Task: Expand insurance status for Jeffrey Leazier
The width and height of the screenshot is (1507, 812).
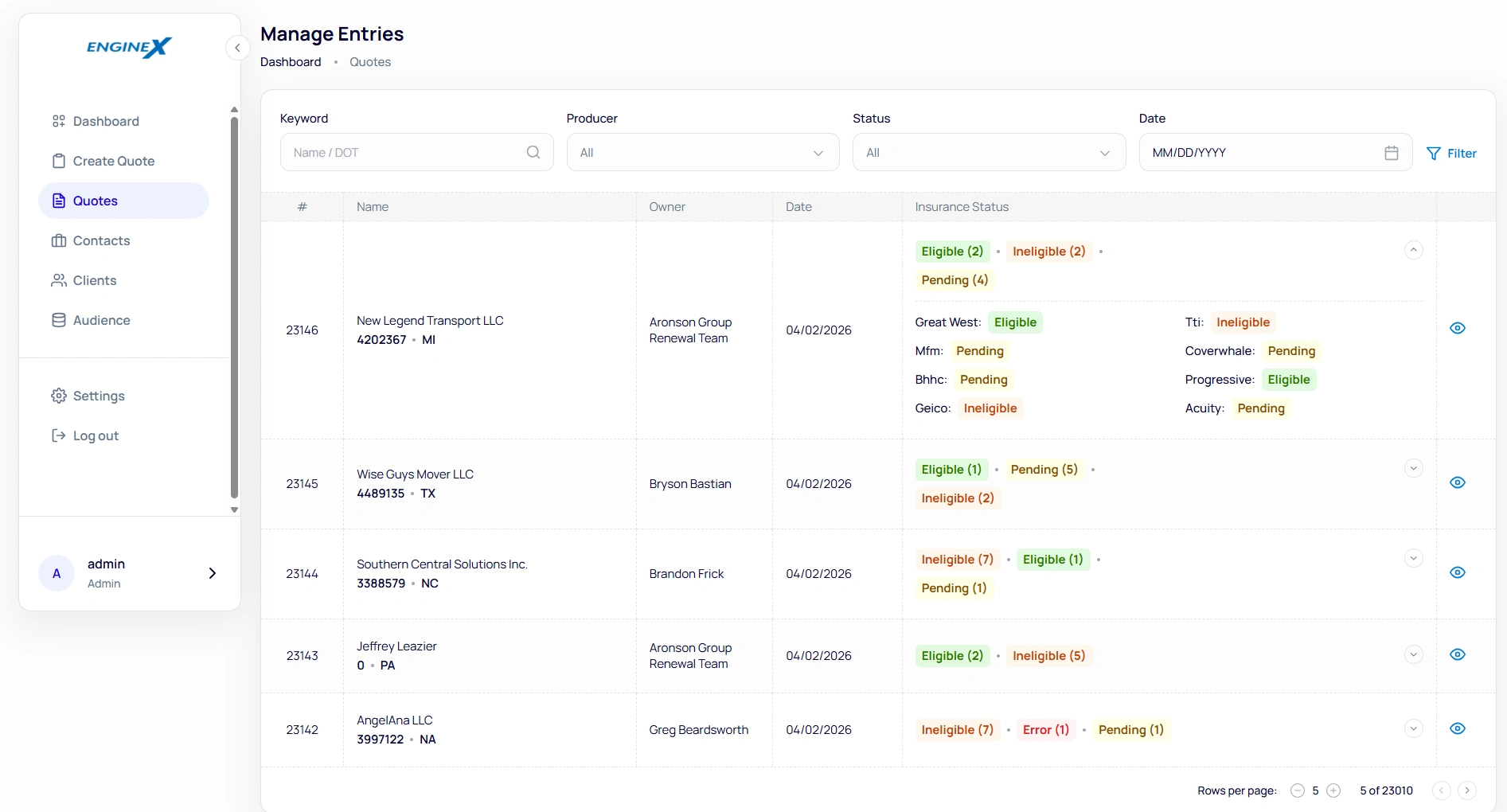Action: point(1413,654)
